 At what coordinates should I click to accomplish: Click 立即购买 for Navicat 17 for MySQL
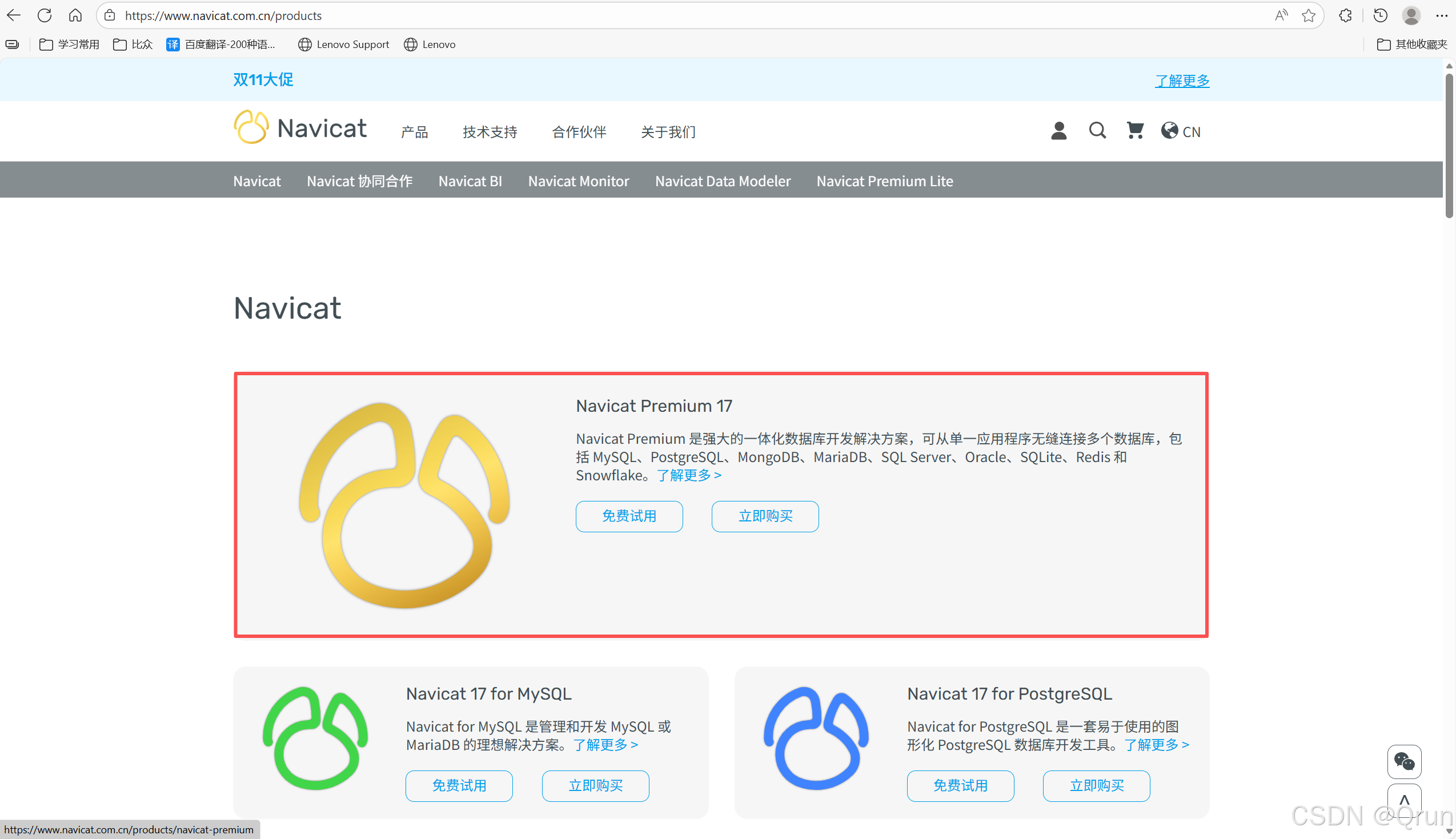(x=595, y=786)
